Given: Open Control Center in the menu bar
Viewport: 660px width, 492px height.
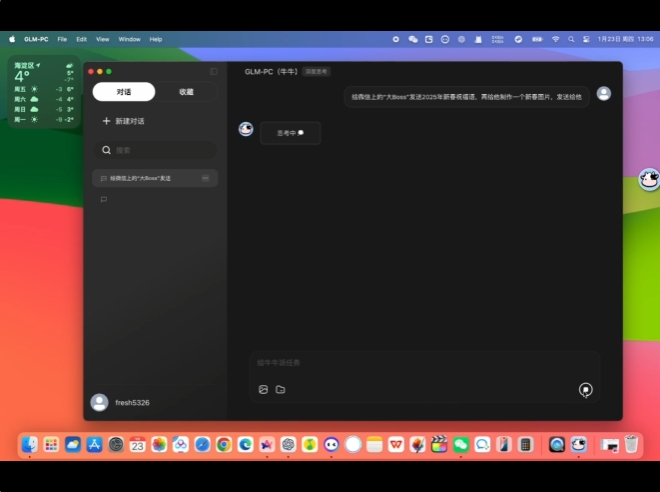Looking at the screenshot, I should pos(586,39).
